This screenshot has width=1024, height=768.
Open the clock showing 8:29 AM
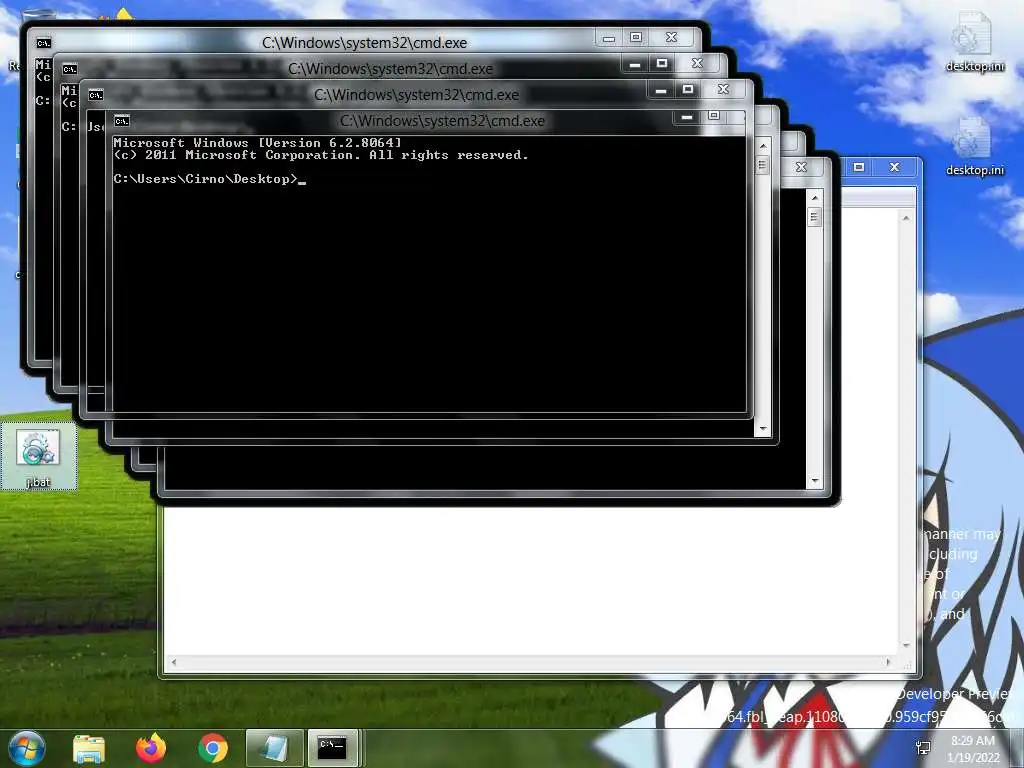[973, 741]
